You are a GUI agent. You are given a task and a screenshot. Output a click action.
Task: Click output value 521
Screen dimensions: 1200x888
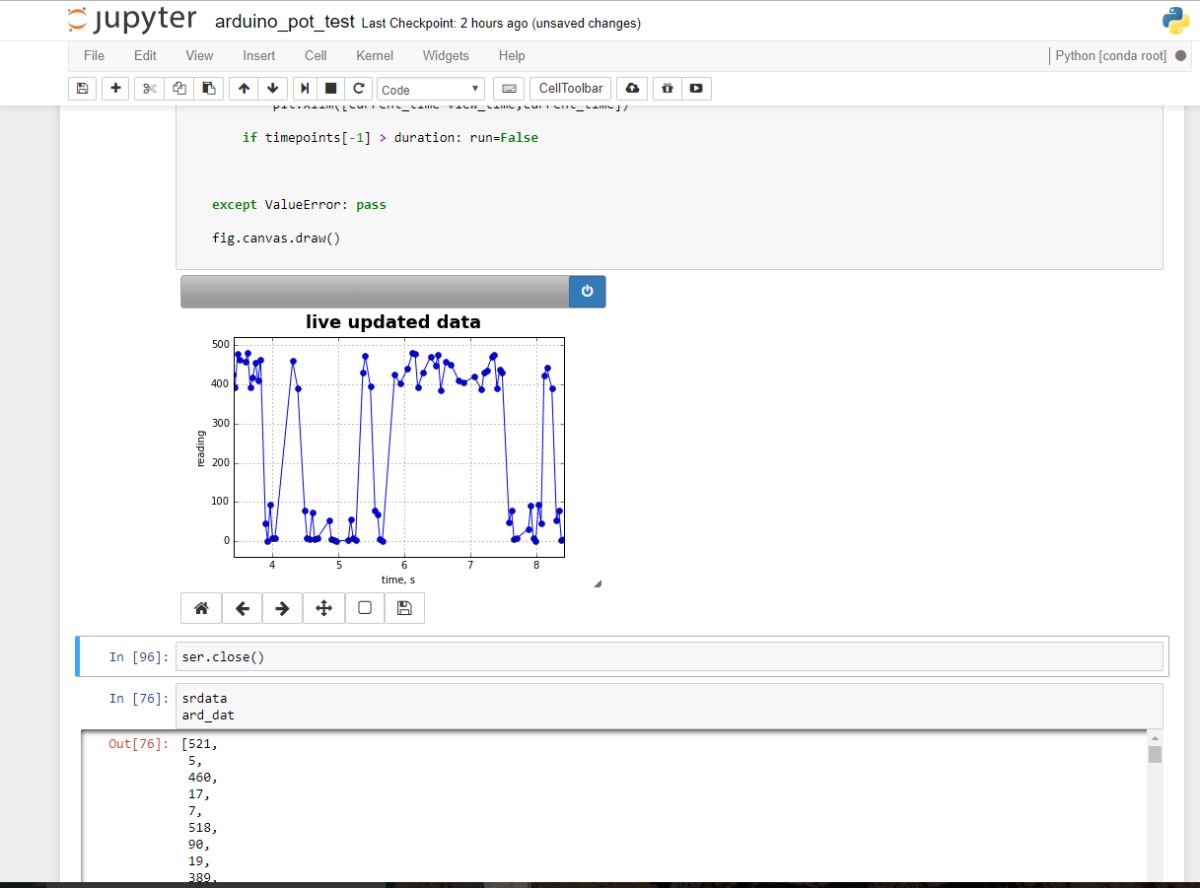tap(201, 744)
